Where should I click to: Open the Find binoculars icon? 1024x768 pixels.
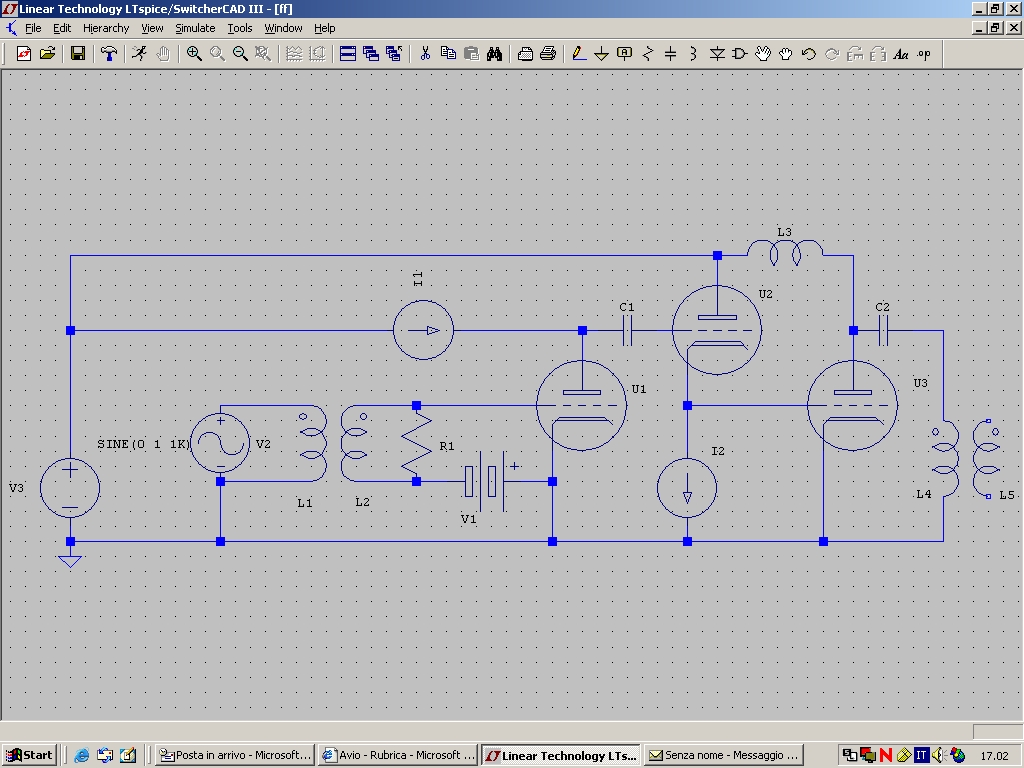click(494, 54)
